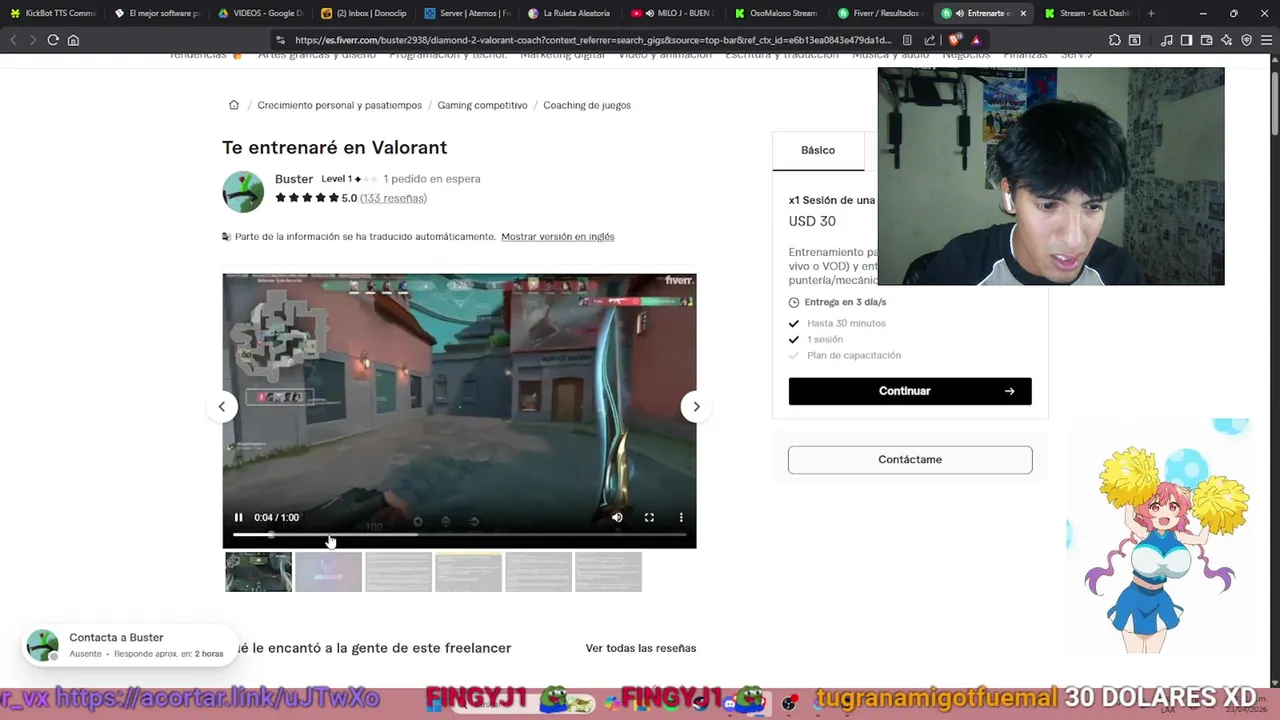1280x720 pixels.
Task: Switch to El mejor software tab
Action: [157, 13]
